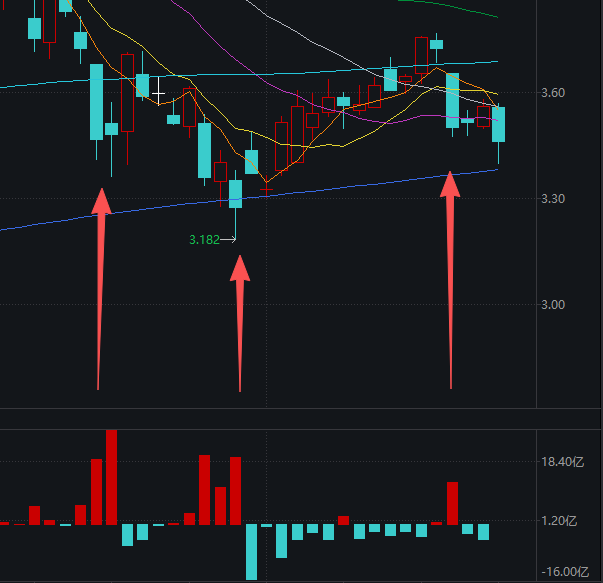Select the red cross doji candle on the blue trendline
The image size is (603, 583).
pos(267,187)
